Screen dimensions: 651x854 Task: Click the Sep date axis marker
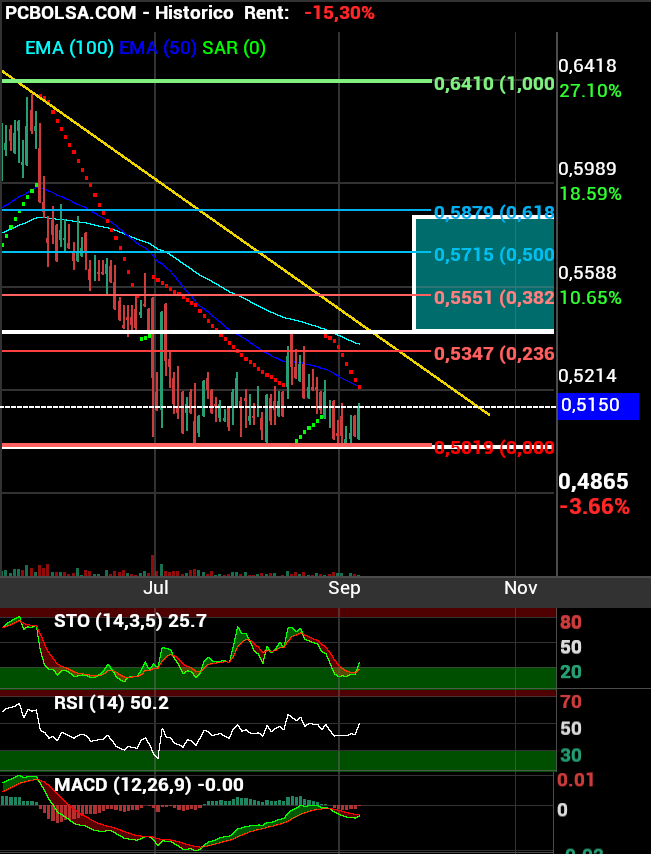[x=344, y=588]
